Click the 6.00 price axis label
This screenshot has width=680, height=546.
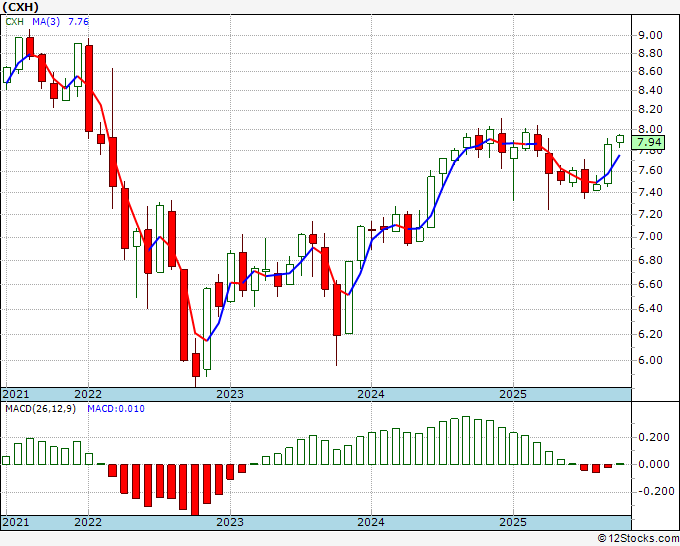(x=650, y=360)
